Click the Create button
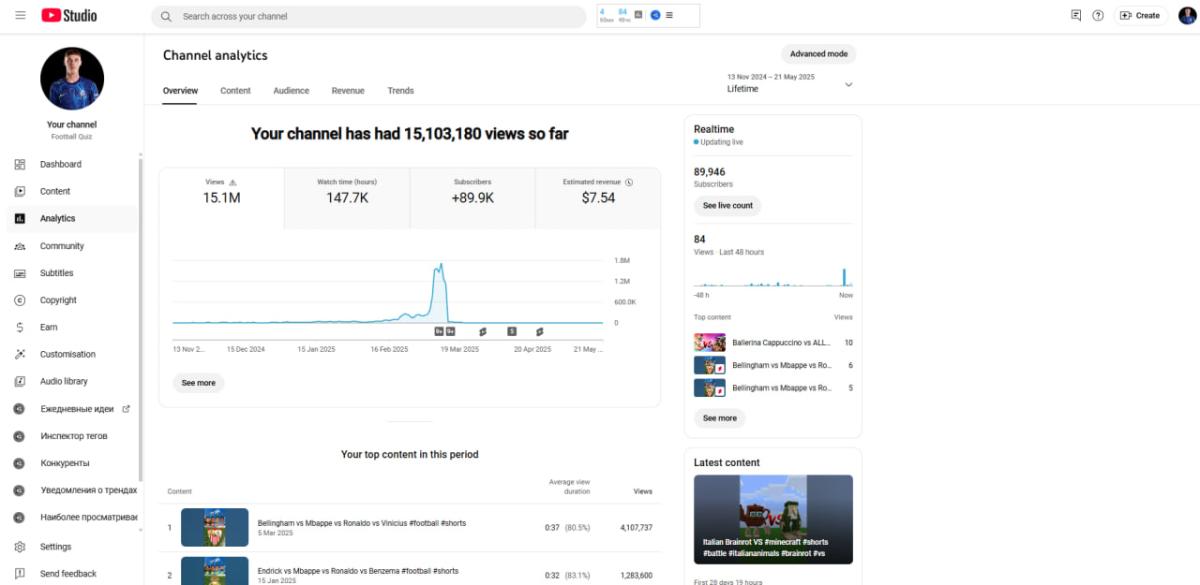This screenshot has height=585, width=1200. 1140,16
